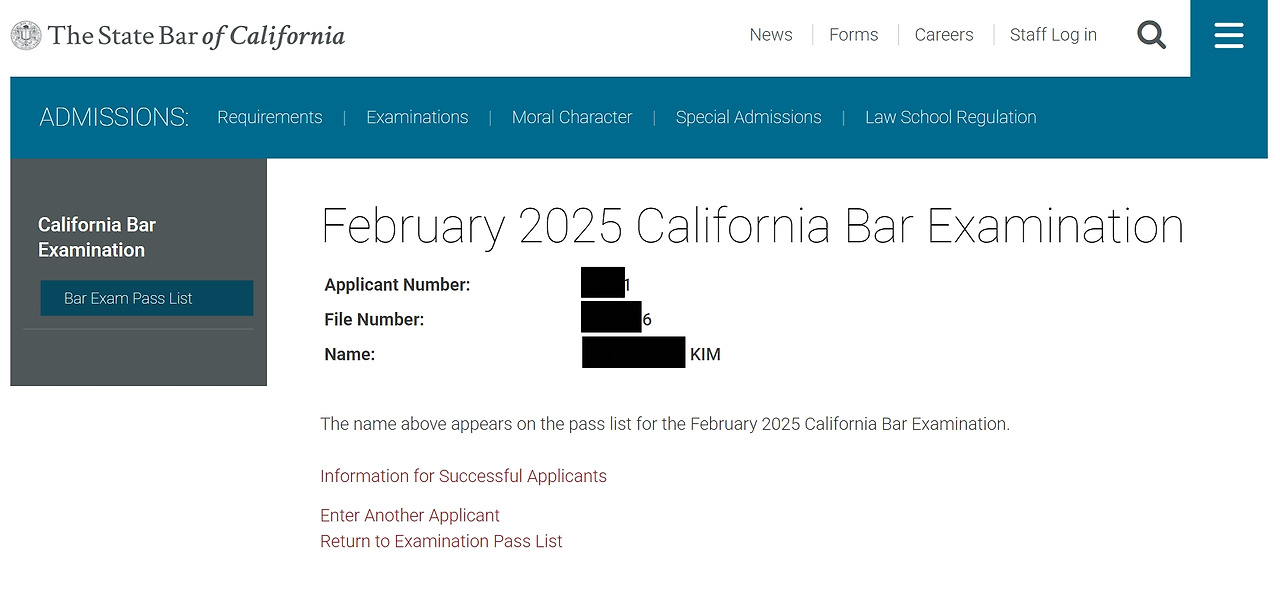This screenshot has width=1280, height=591.
Task: Select the File Number label
Action: coord(374,320)
